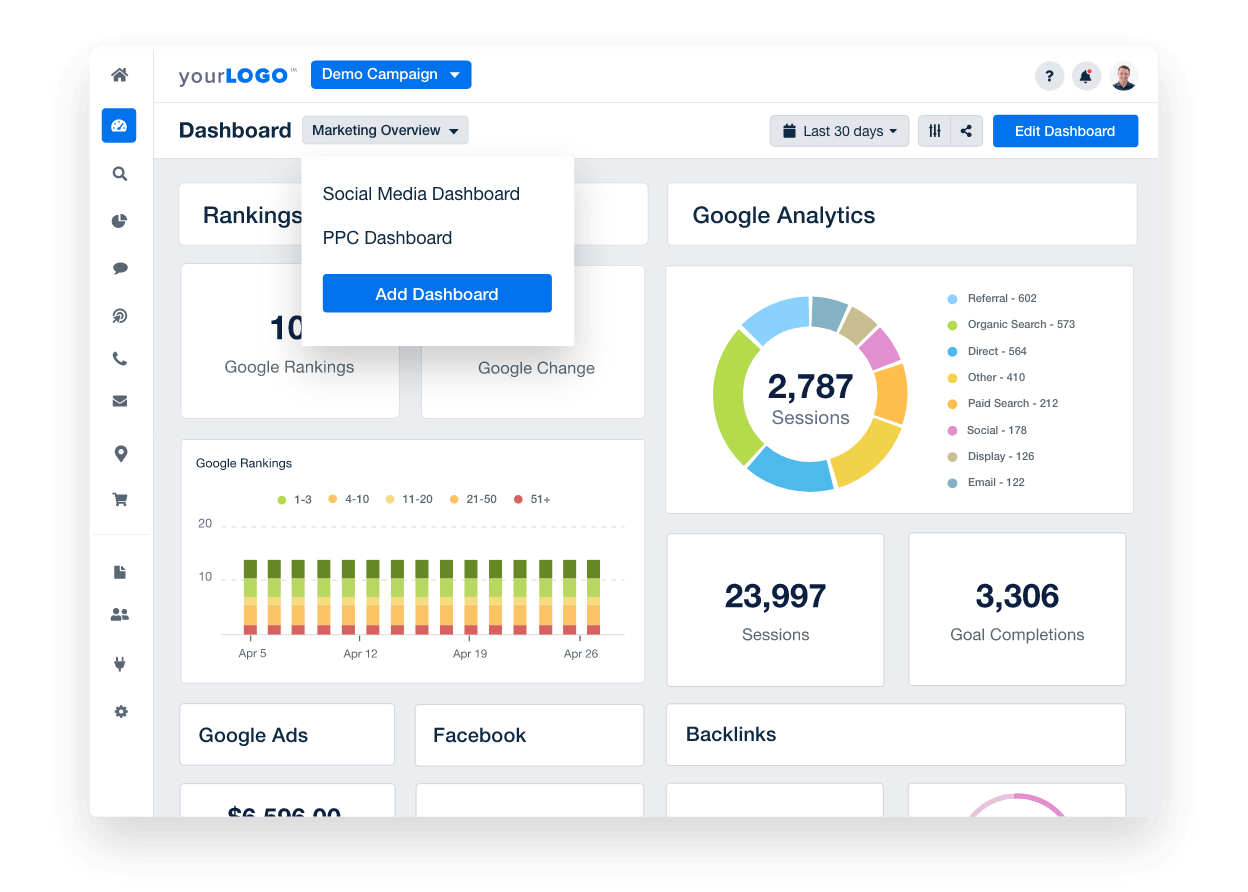
Task: Open the phone call tracking sidebar icon
Action: tap(119, 358)
